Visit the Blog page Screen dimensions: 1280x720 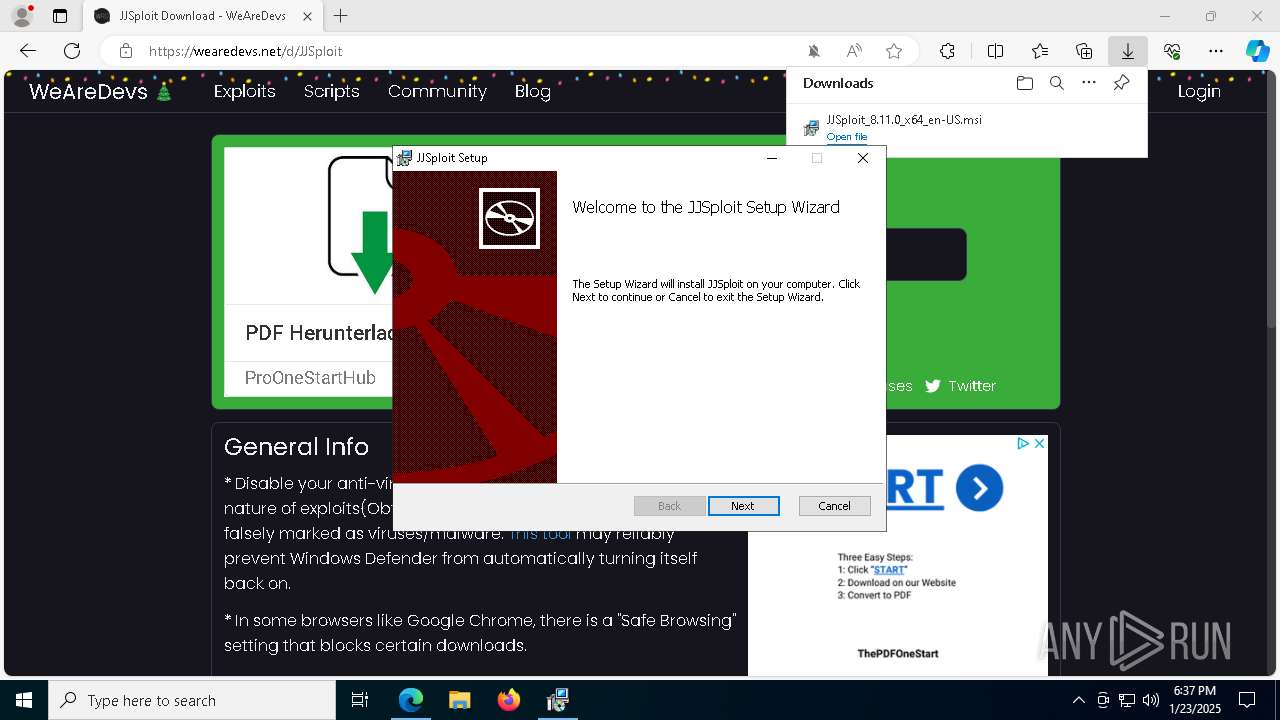click(x=532, y=91)
